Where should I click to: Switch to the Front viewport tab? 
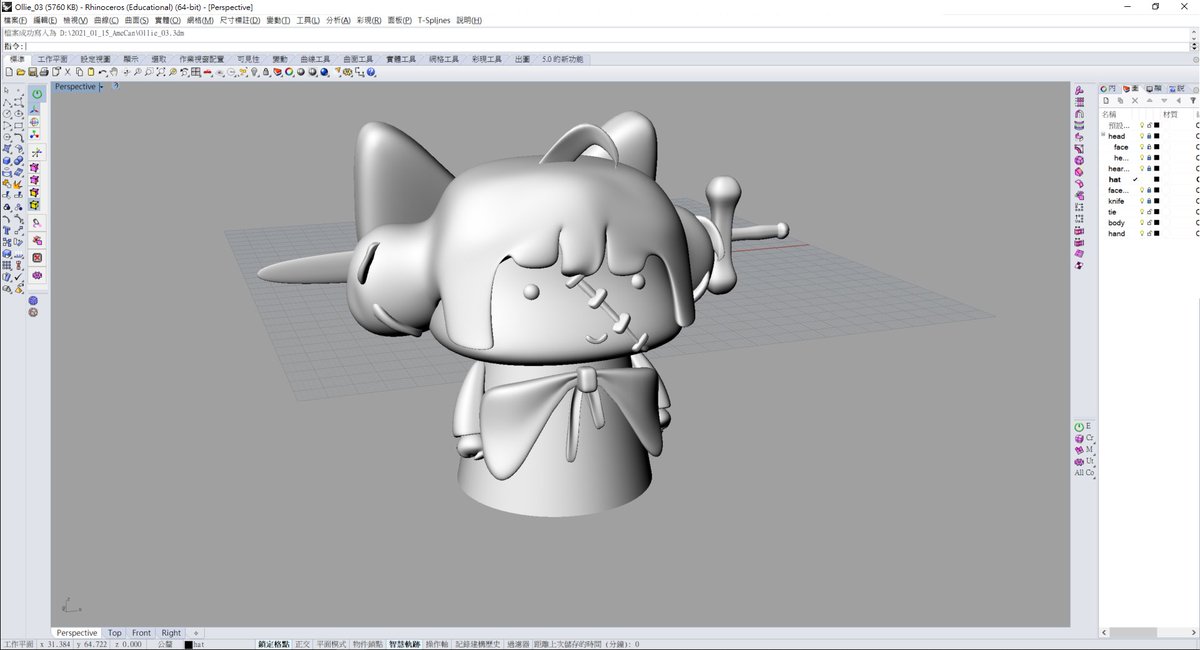point(141,633)
